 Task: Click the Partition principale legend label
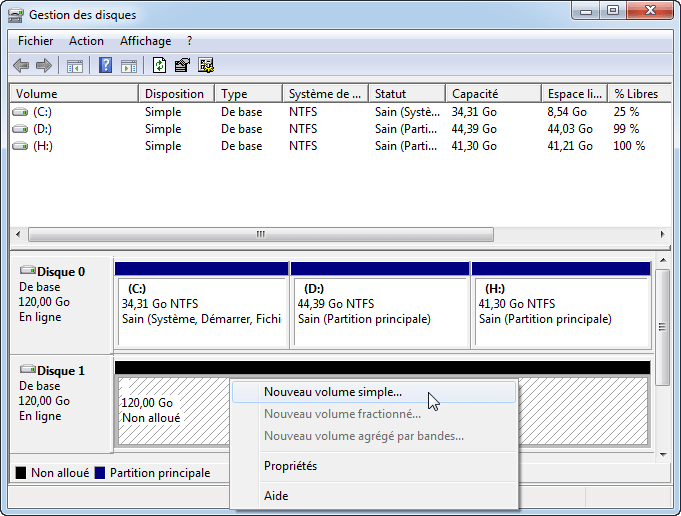(160, 473)
